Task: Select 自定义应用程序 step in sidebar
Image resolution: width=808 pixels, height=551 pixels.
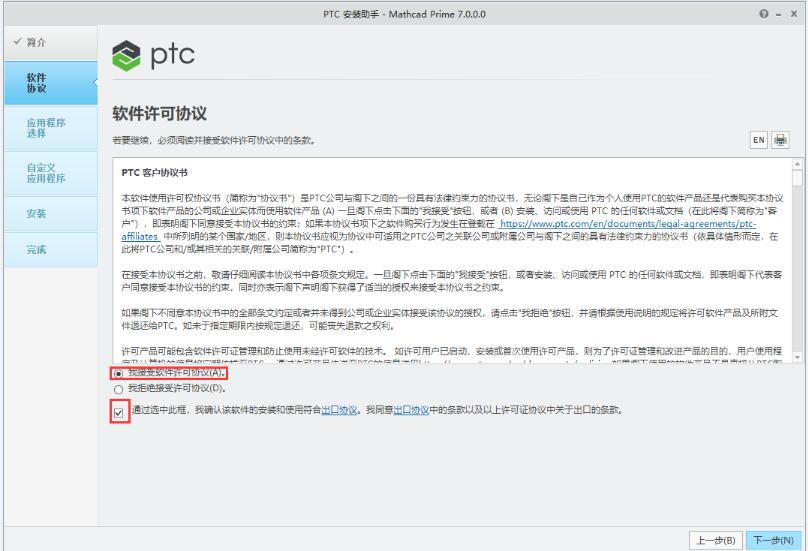Action: point(50,173)
